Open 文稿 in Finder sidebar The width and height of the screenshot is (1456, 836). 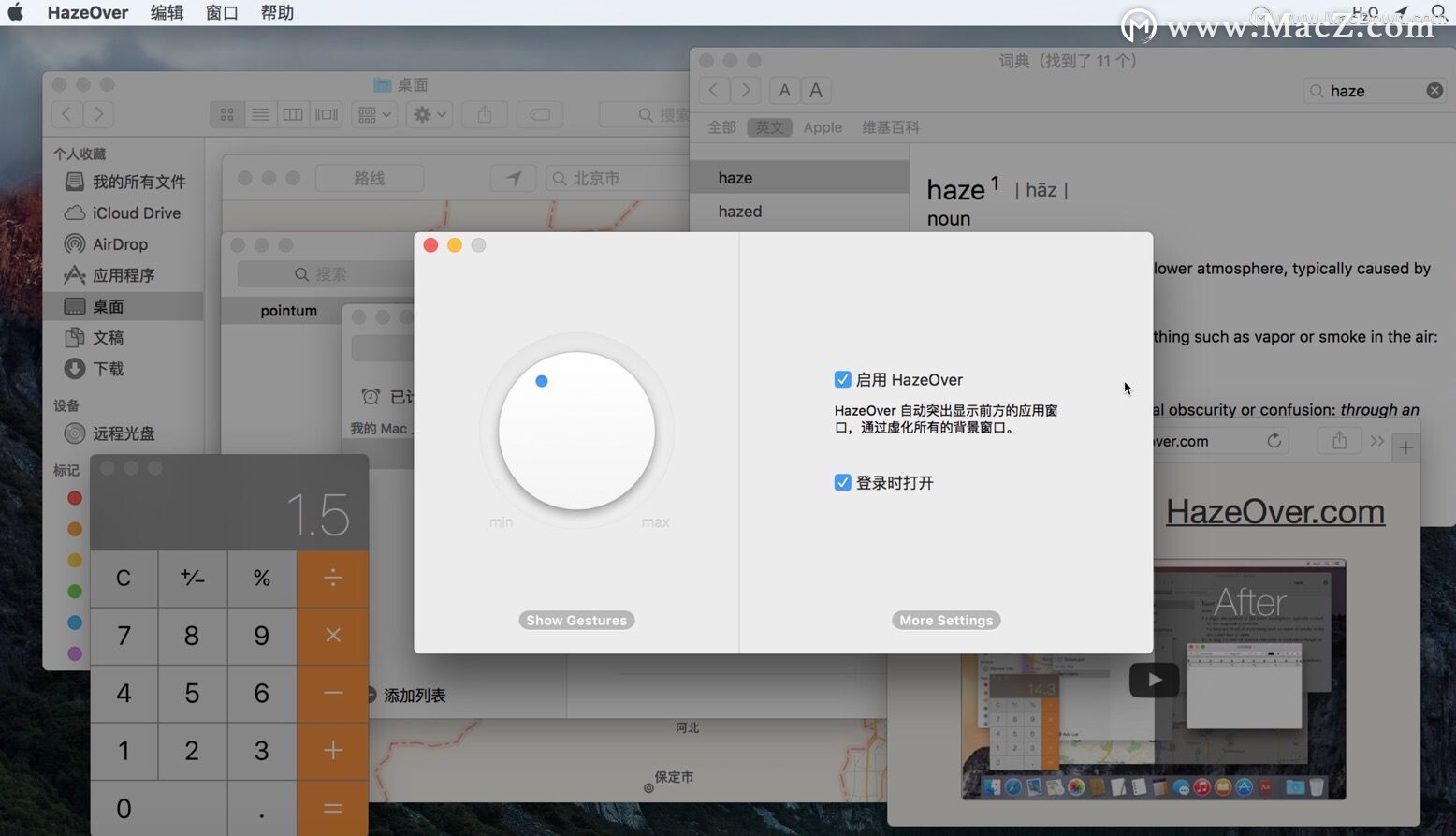click(124, 337)
